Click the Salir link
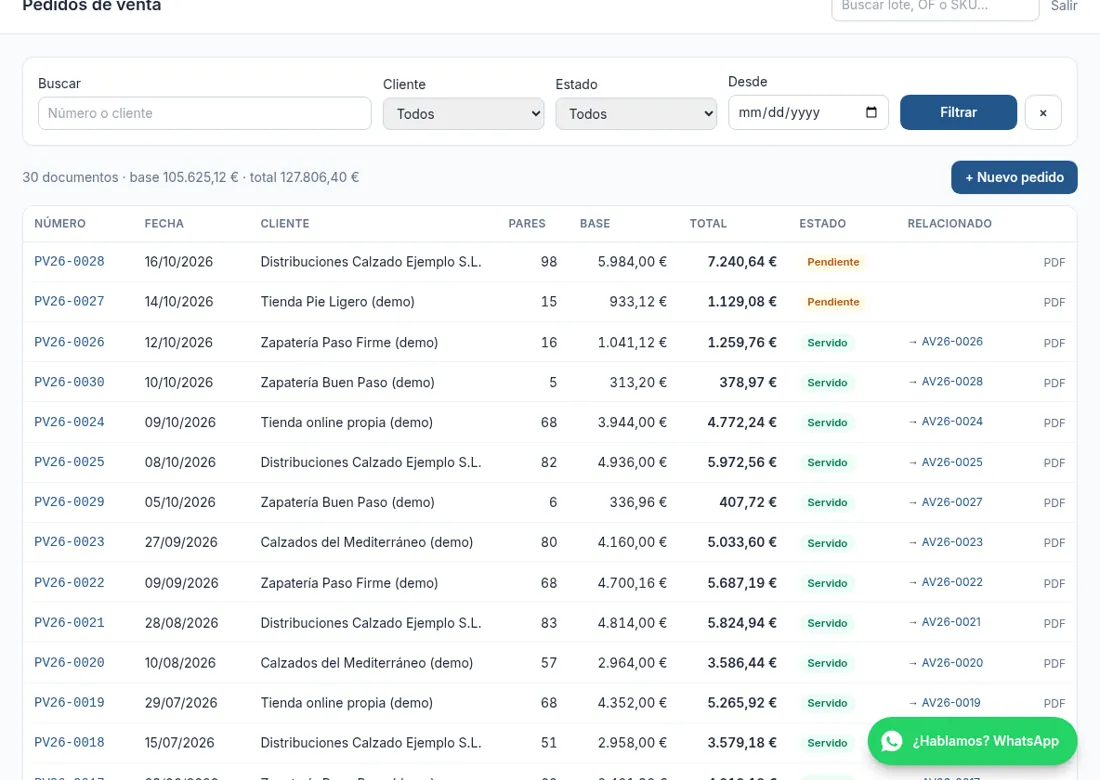1100x780 pixels. [1064, 6]
